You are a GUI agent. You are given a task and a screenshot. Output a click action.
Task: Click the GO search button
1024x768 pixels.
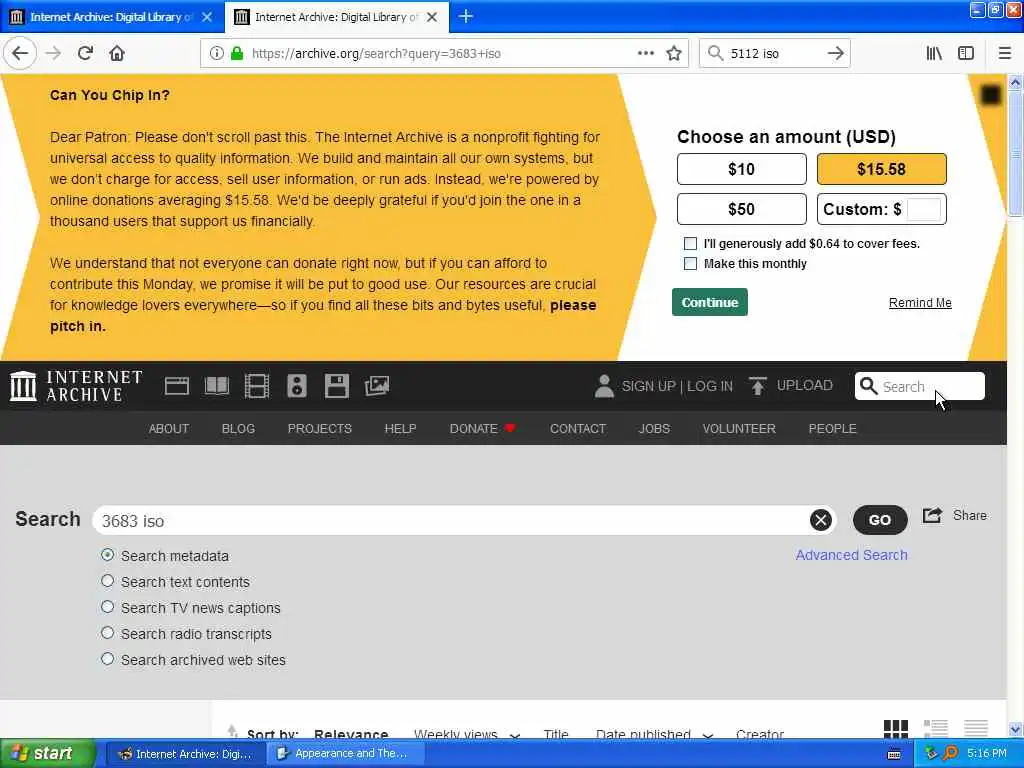[880, 520]
